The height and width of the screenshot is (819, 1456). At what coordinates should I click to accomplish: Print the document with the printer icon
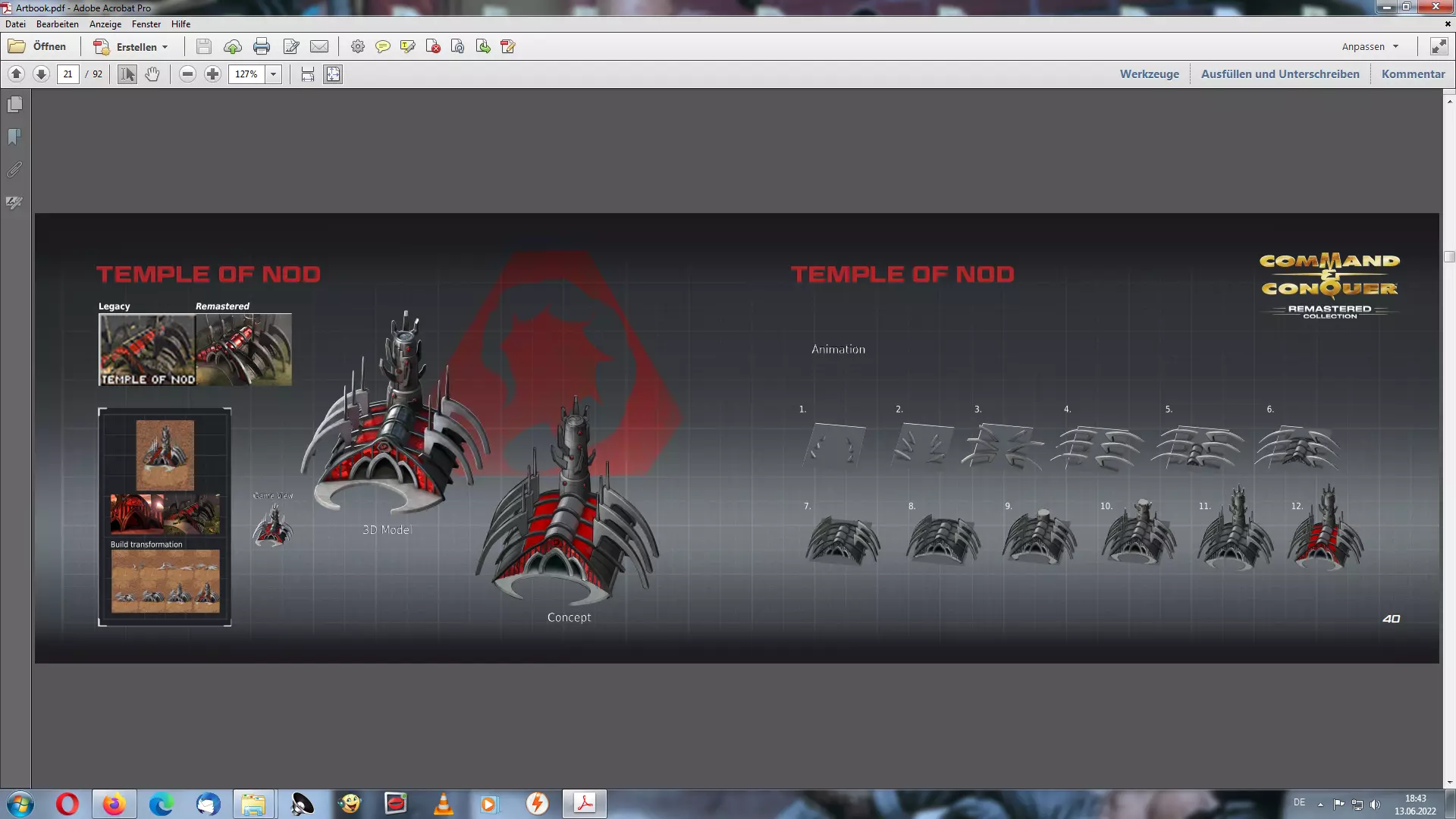(x=262, y=47)
